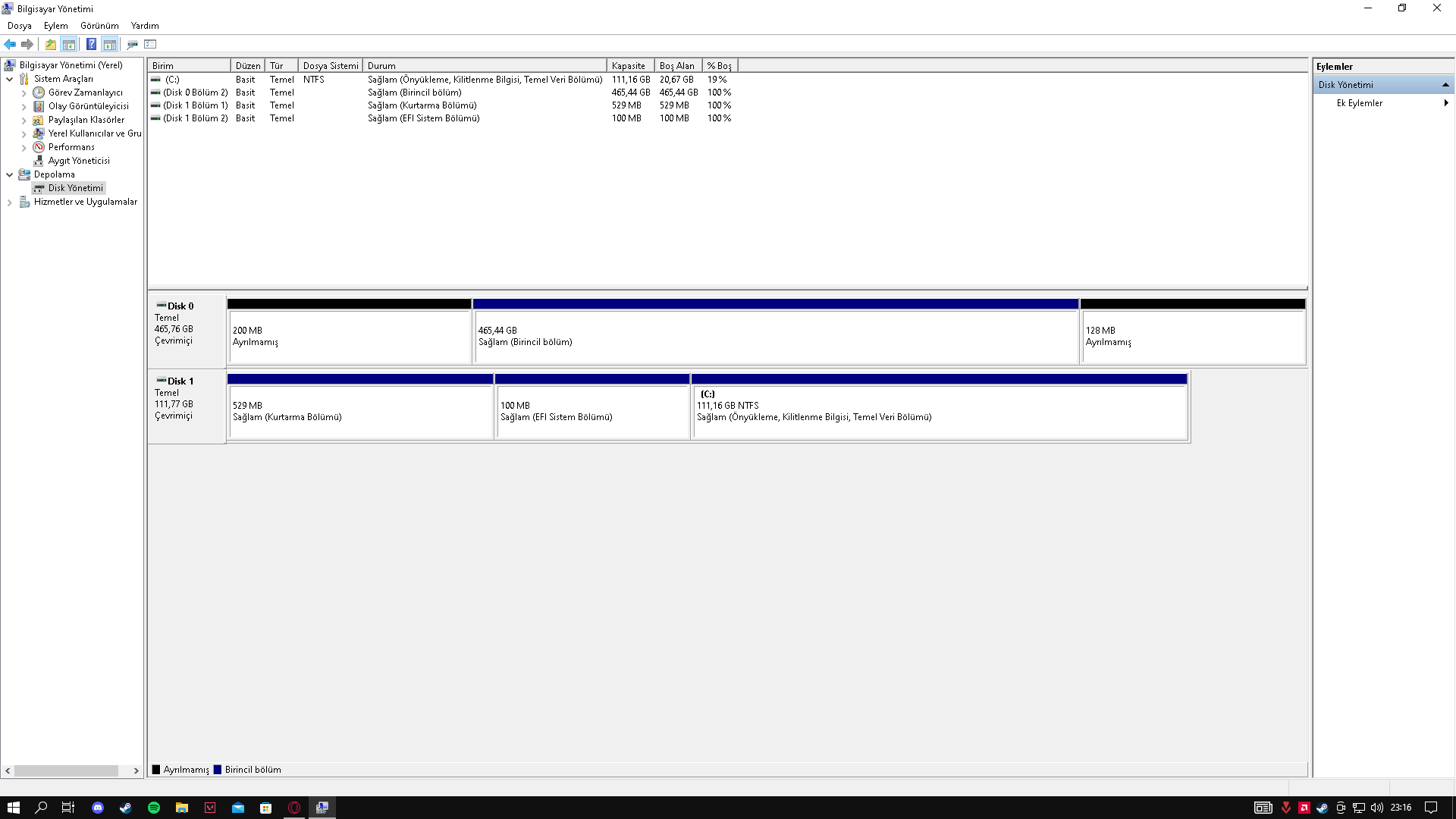
Task: Open the Eylem menu
Action: point(55,26)
